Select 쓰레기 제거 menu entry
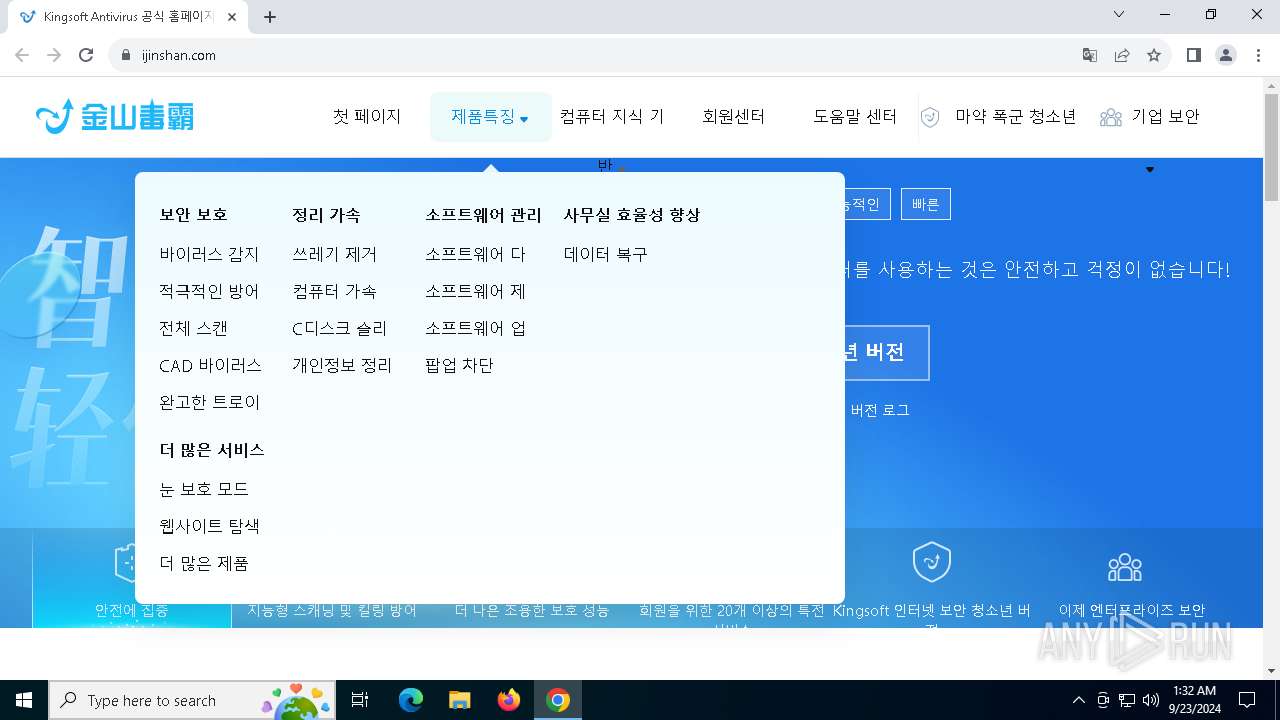The image size is (1280, 720). click(334, 254)
